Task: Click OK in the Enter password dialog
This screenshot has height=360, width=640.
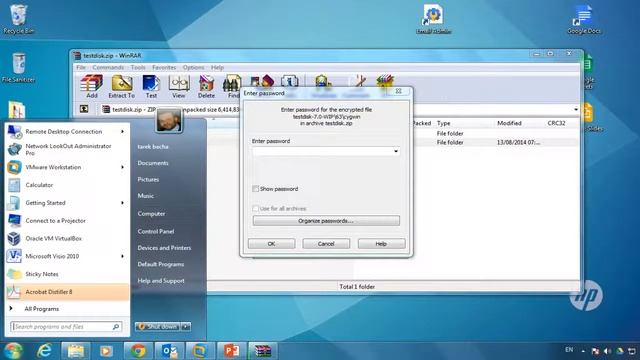Action: tap(271, 244)
